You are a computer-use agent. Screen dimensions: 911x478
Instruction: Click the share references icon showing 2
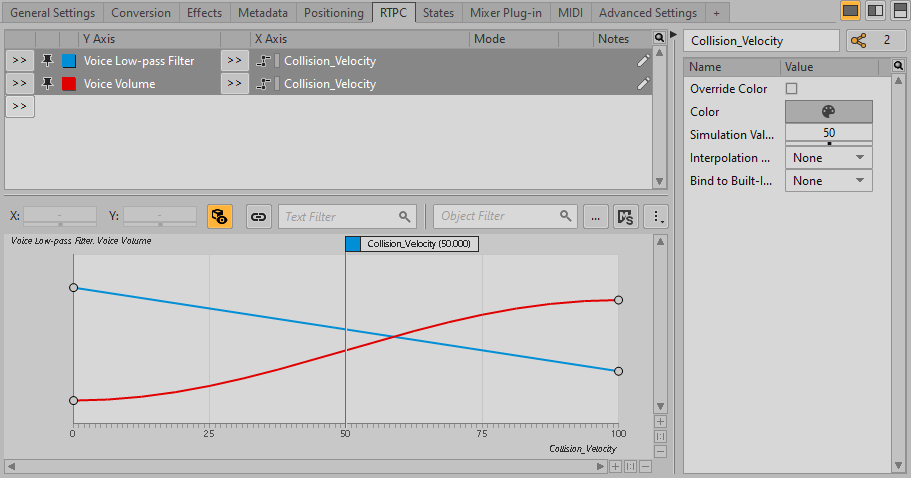click(x=869, y=41)
